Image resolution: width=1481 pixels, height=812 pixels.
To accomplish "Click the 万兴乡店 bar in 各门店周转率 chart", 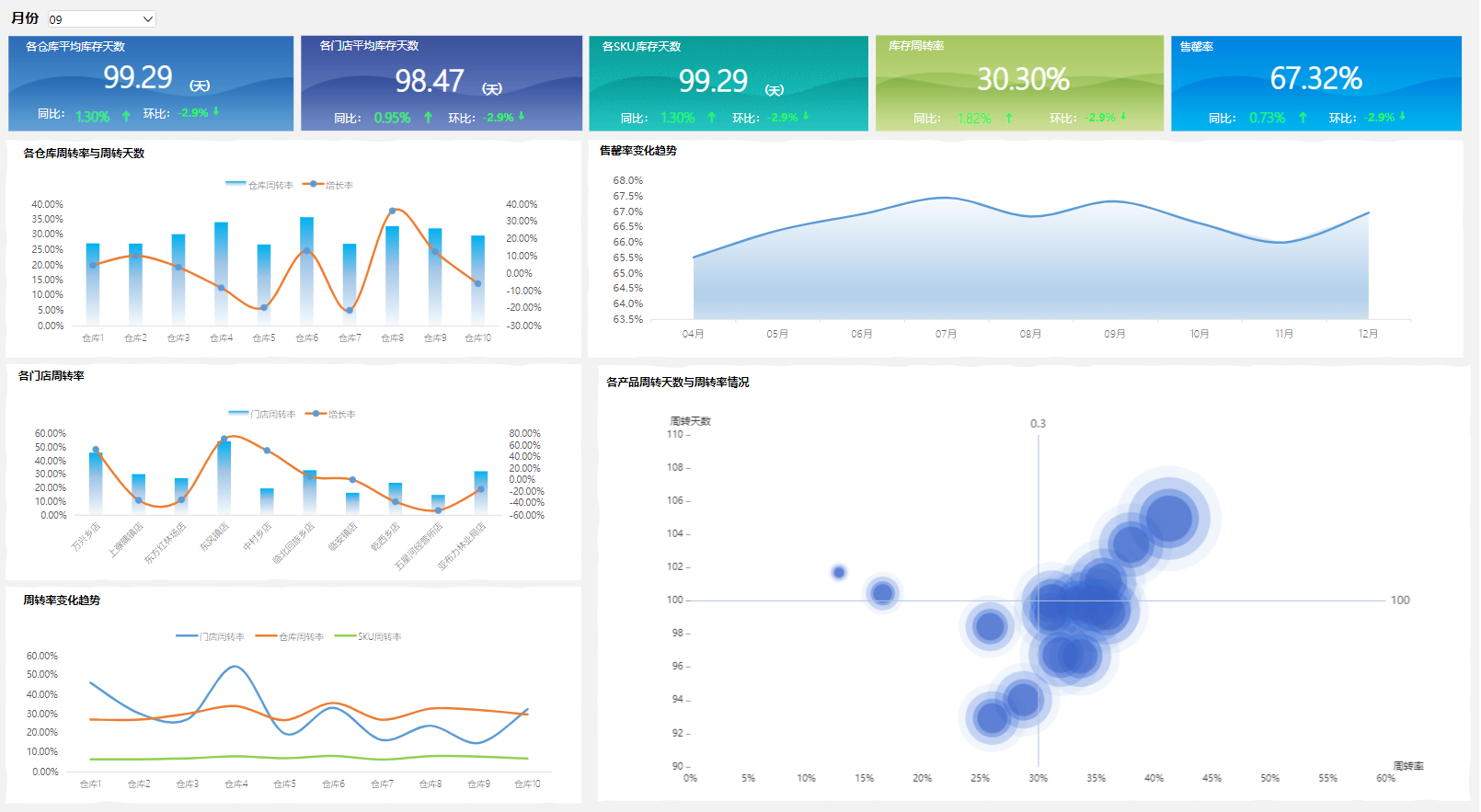I will [x=96, y=483].
